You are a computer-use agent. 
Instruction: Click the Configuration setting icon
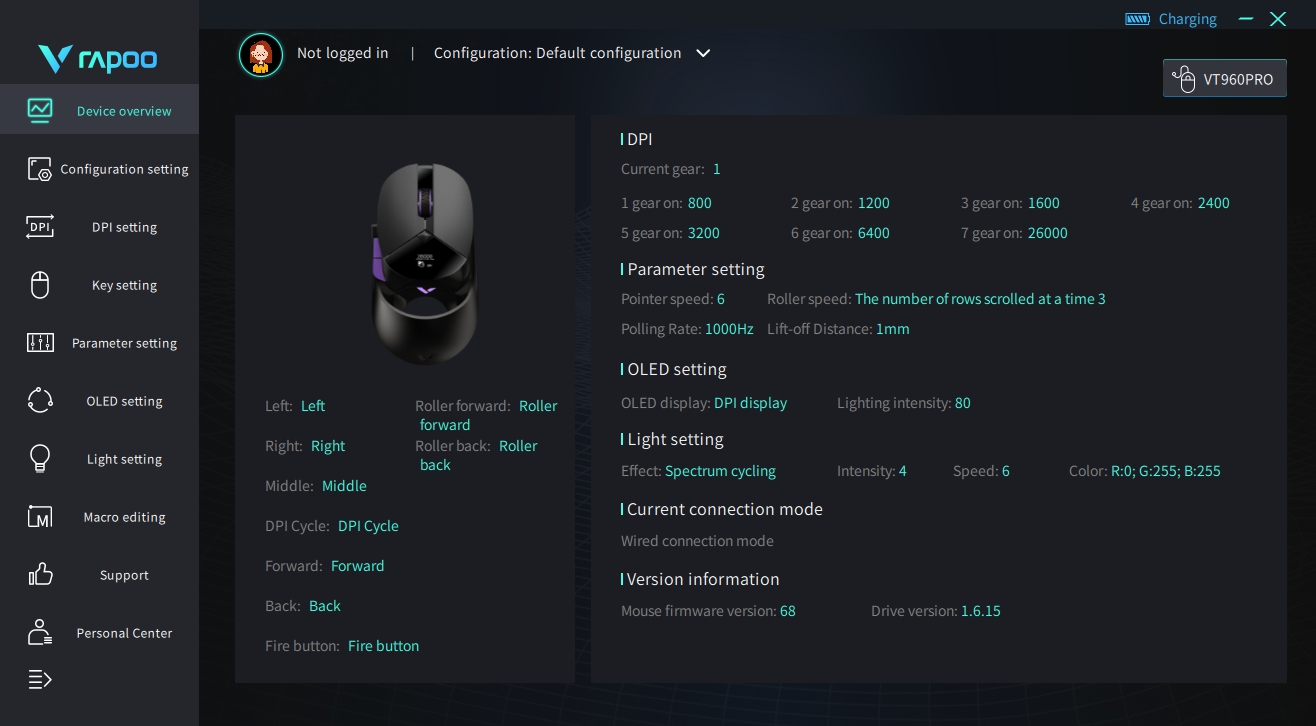click(40, 169)
